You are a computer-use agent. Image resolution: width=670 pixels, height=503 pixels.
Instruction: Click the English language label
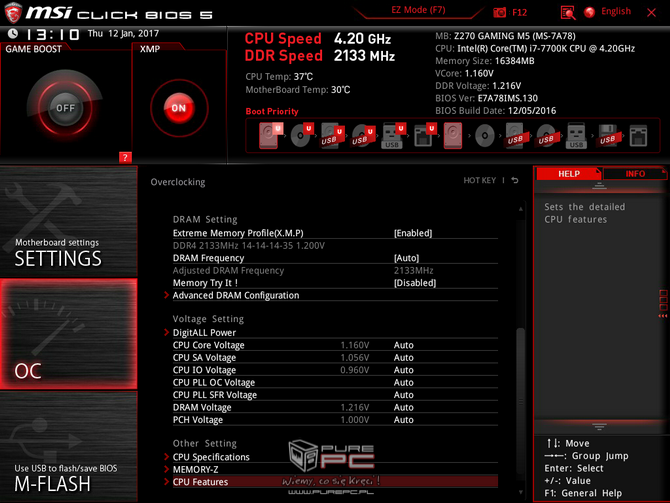[616, 11]
